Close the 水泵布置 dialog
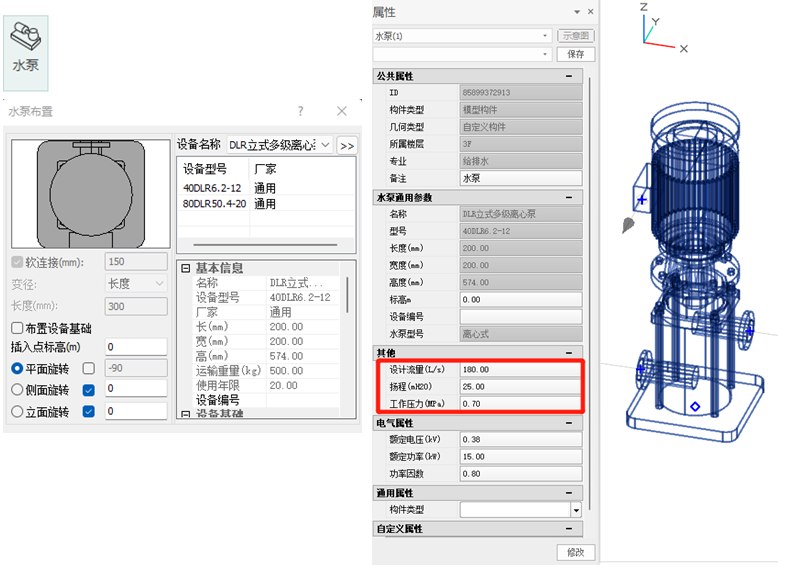 342,111
